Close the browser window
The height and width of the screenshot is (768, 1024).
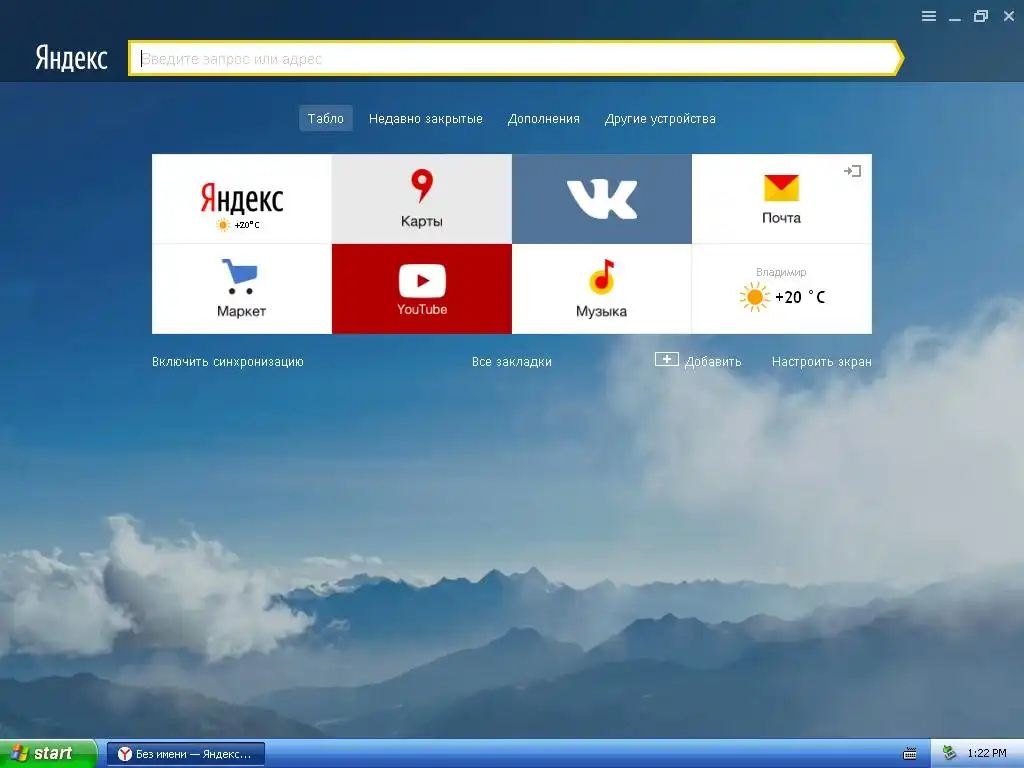coord(1009,16)
